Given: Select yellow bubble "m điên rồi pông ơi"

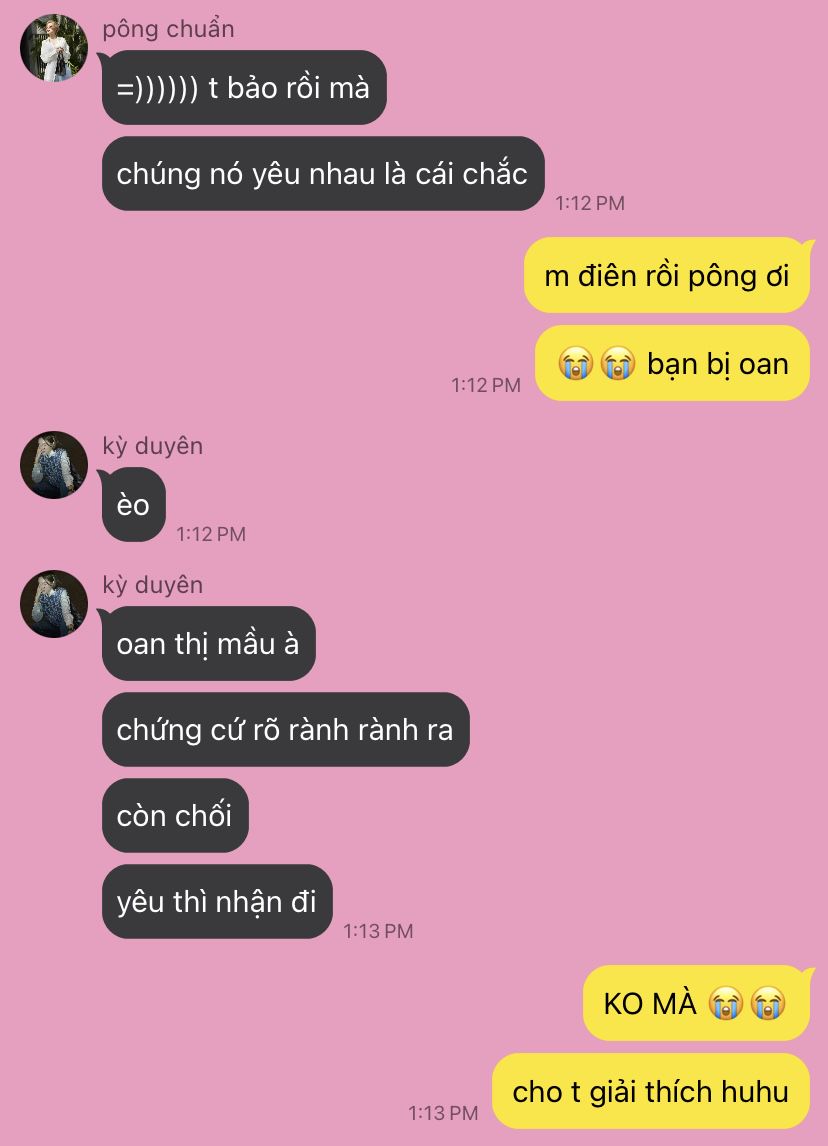Looking at the screenshot, I should (x=666, y=276).
